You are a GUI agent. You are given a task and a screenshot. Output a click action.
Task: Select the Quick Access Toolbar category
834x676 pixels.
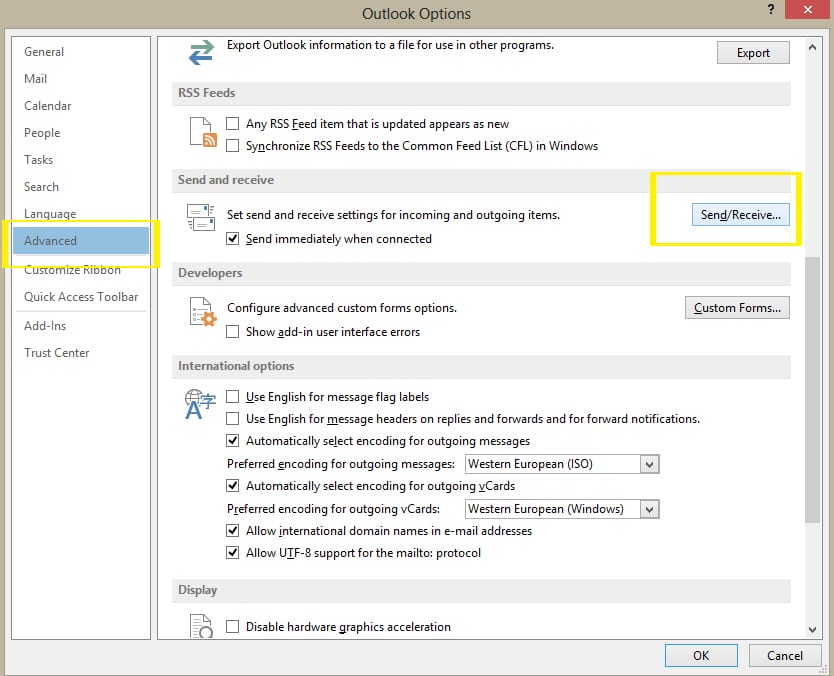pyautogui.click(x=81, y=297)
